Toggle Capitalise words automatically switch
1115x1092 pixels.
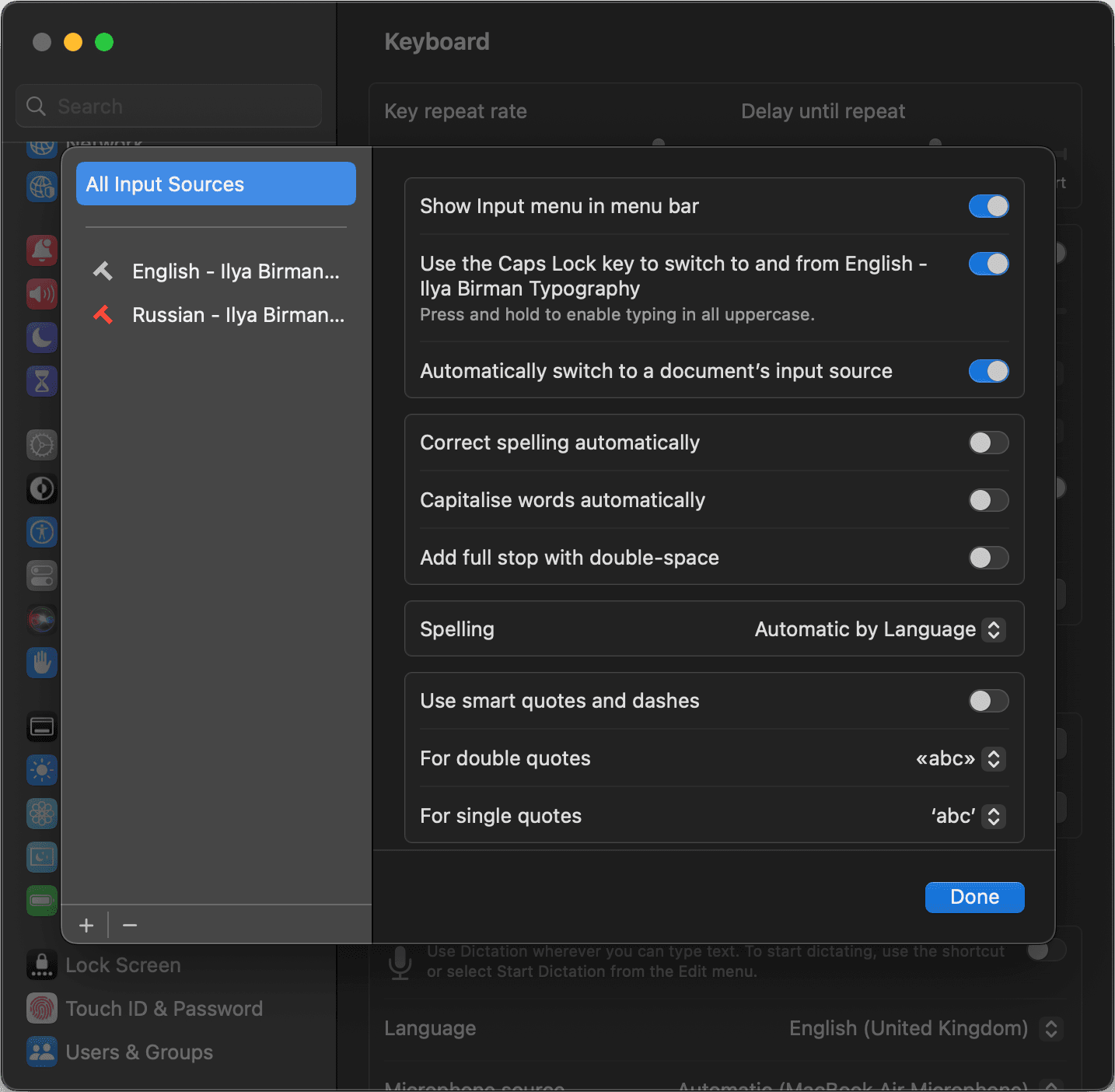[x=988, y=500]
